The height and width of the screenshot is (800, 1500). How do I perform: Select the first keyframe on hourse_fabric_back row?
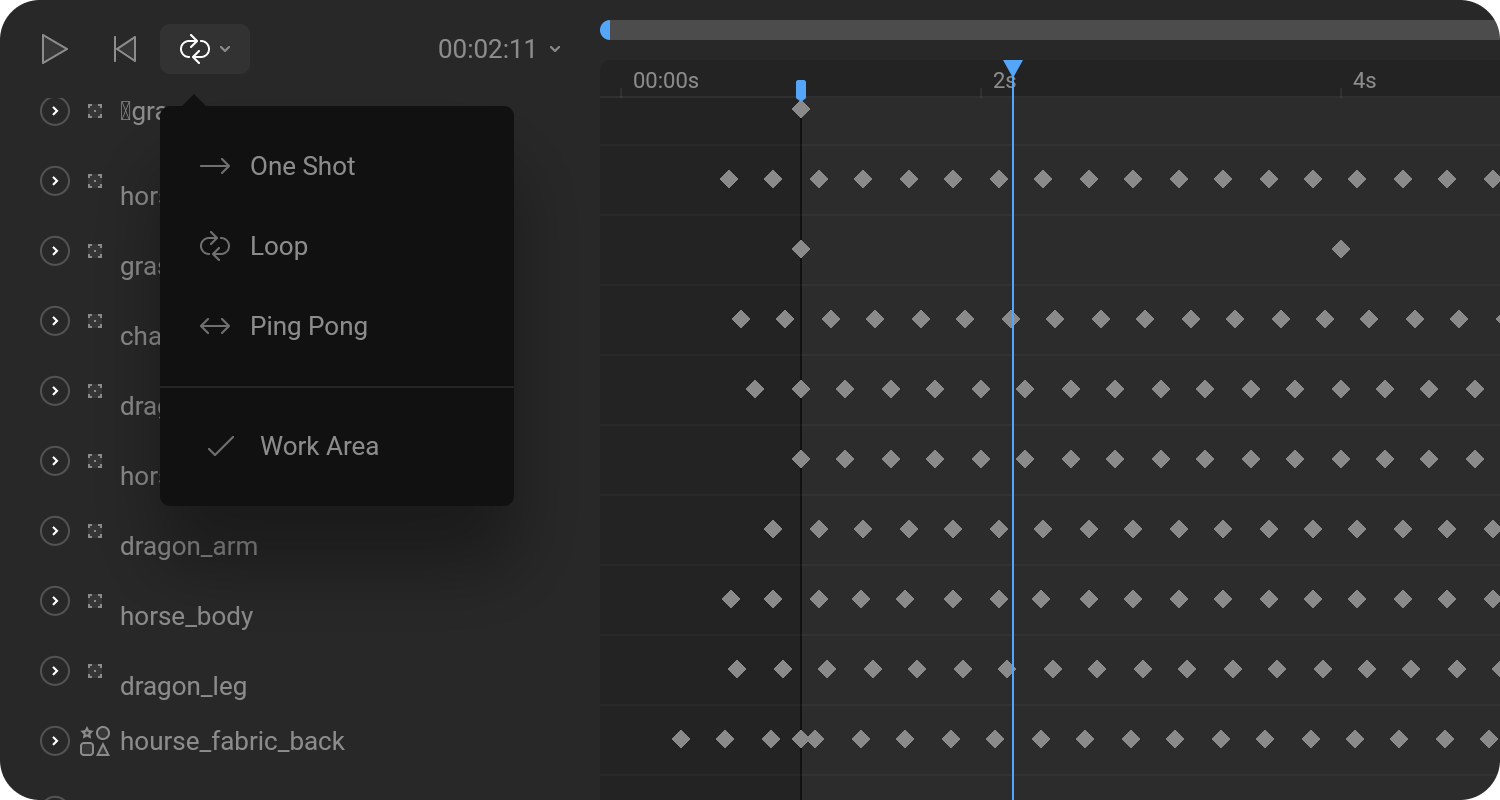point(681,739)
